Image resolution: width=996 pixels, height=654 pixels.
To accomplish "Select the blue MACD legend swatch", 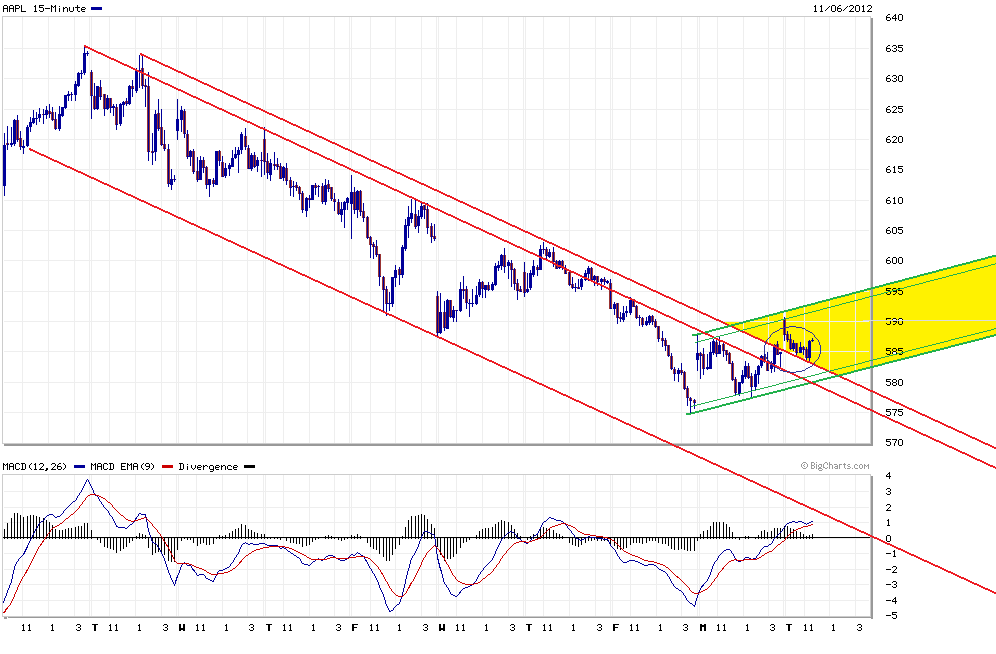I will coord(80,466).
